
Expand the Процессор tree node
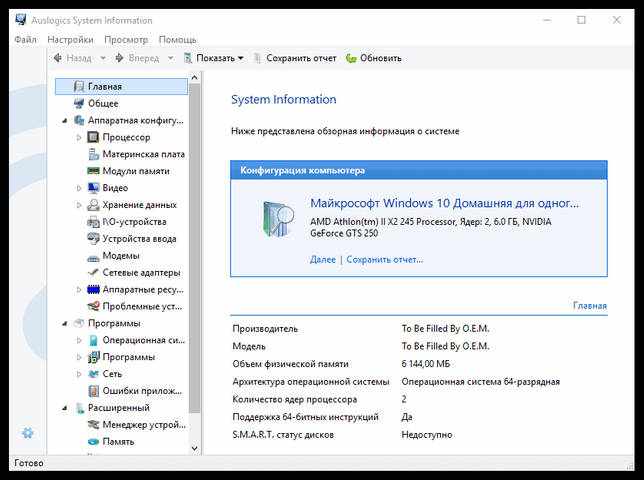point(79,138)
